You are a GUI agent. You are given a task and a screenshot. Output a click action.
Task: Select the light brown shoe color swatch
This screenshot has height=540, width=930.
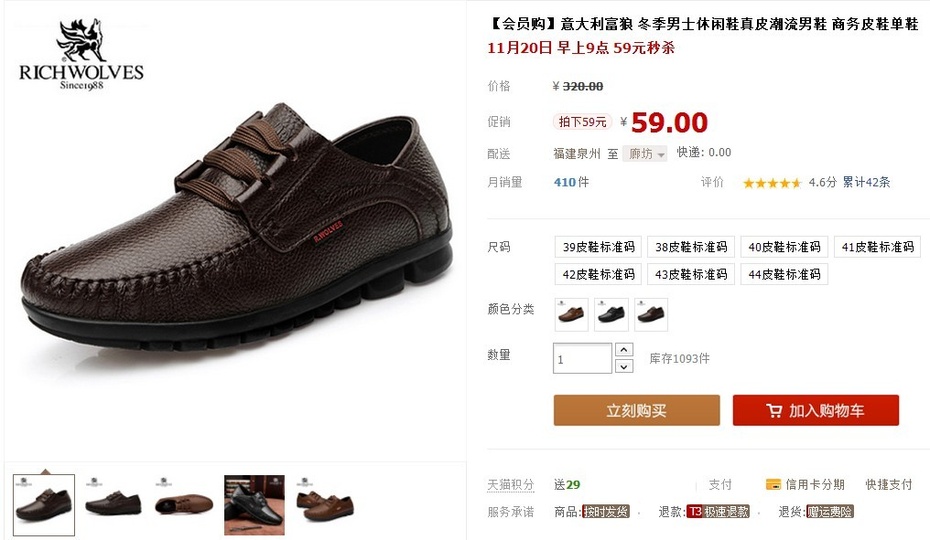572,315
